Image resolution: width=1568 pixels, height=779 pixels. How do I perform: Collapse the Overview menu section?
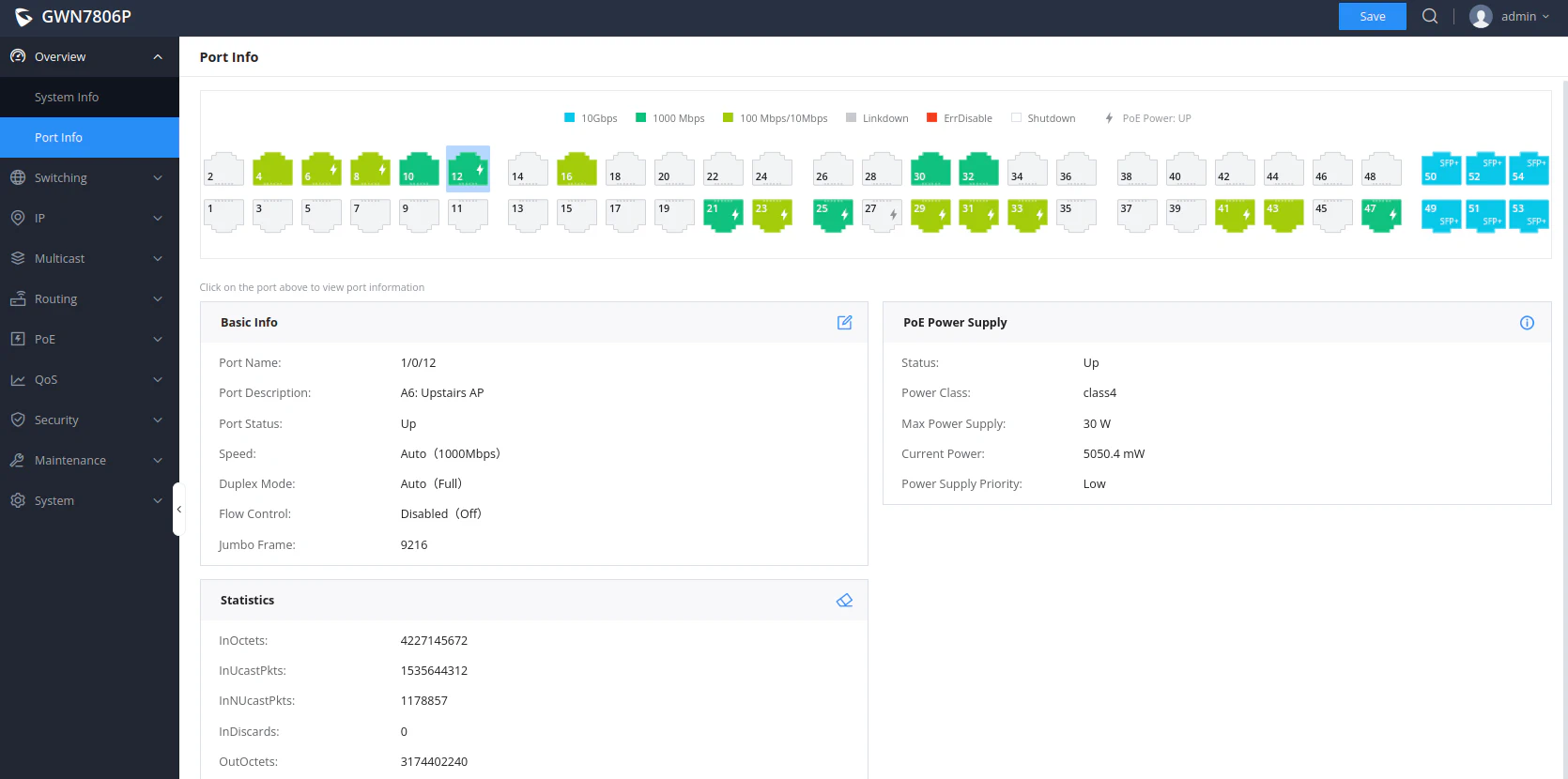(x=89, y=56)
